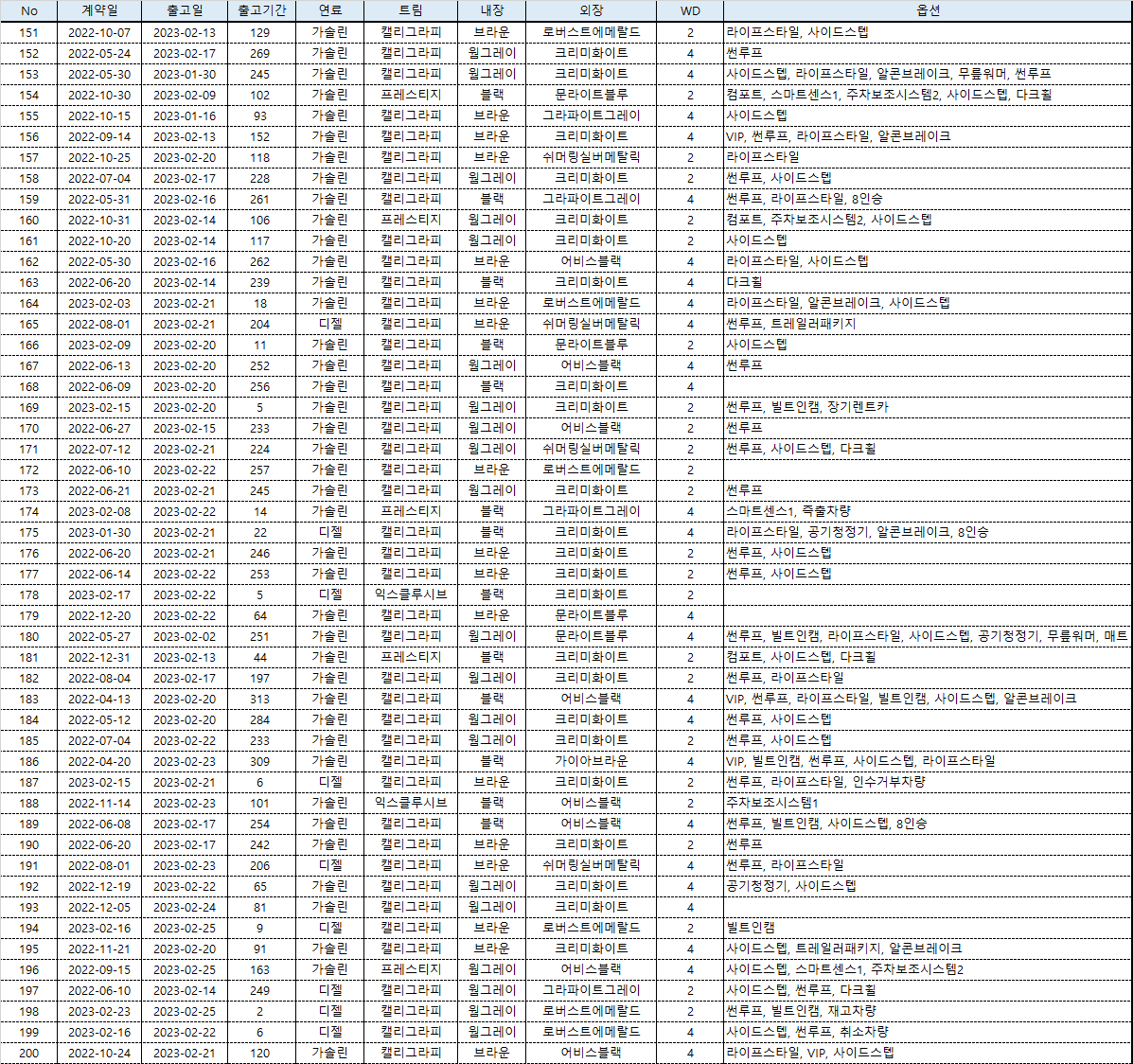This screenshot has width=1133, height=1064.
Task: Select shipping date 2023-01-16 cell
Action: pyautogui.click(x=185, y=115)
